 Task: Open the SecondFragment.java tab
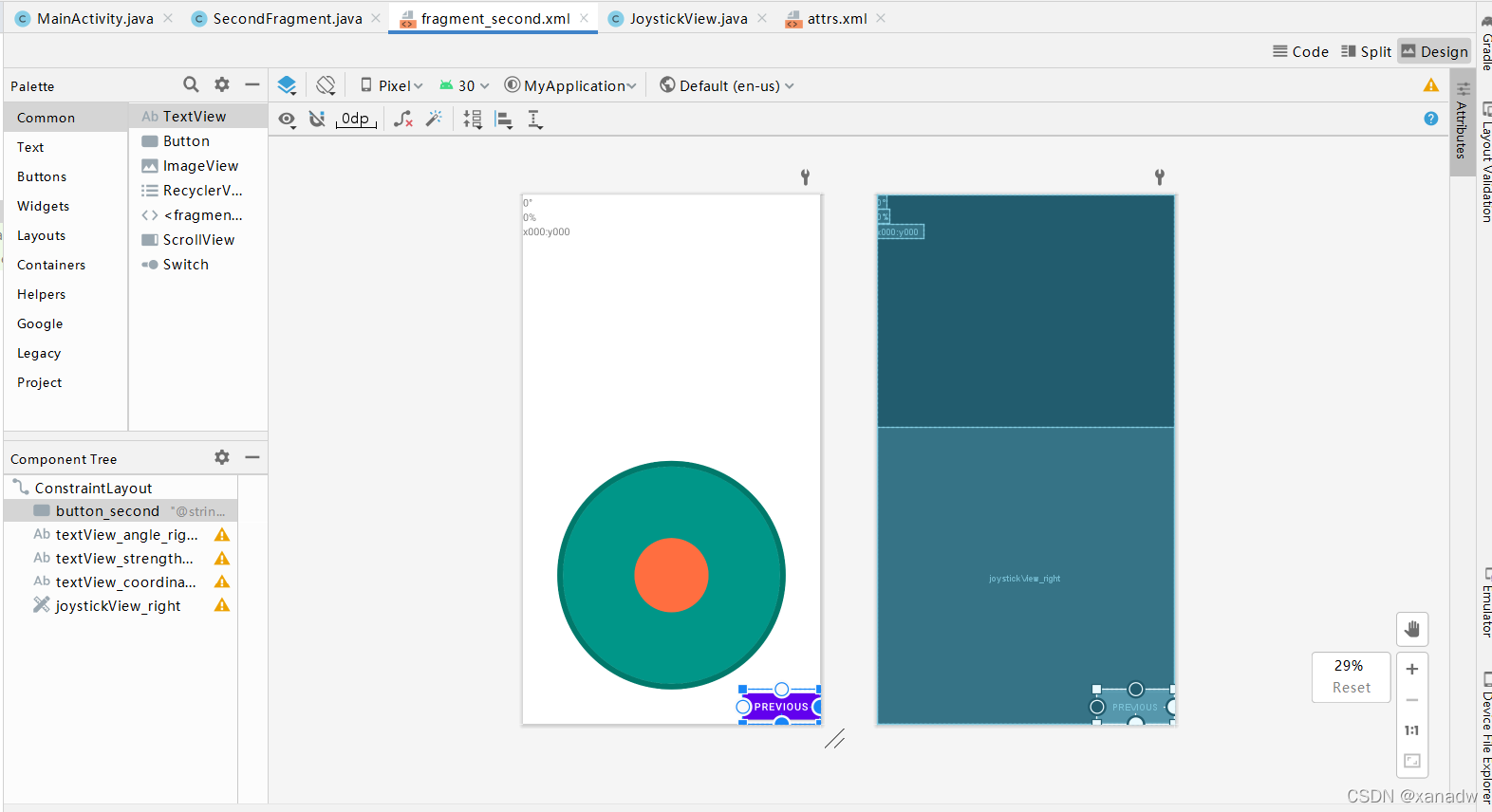point(287,18)
